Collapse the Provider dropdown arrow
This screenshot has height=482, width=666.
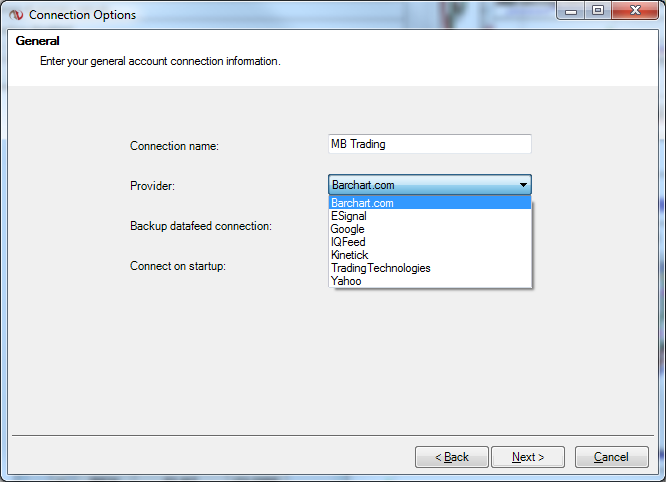point(522,185)
